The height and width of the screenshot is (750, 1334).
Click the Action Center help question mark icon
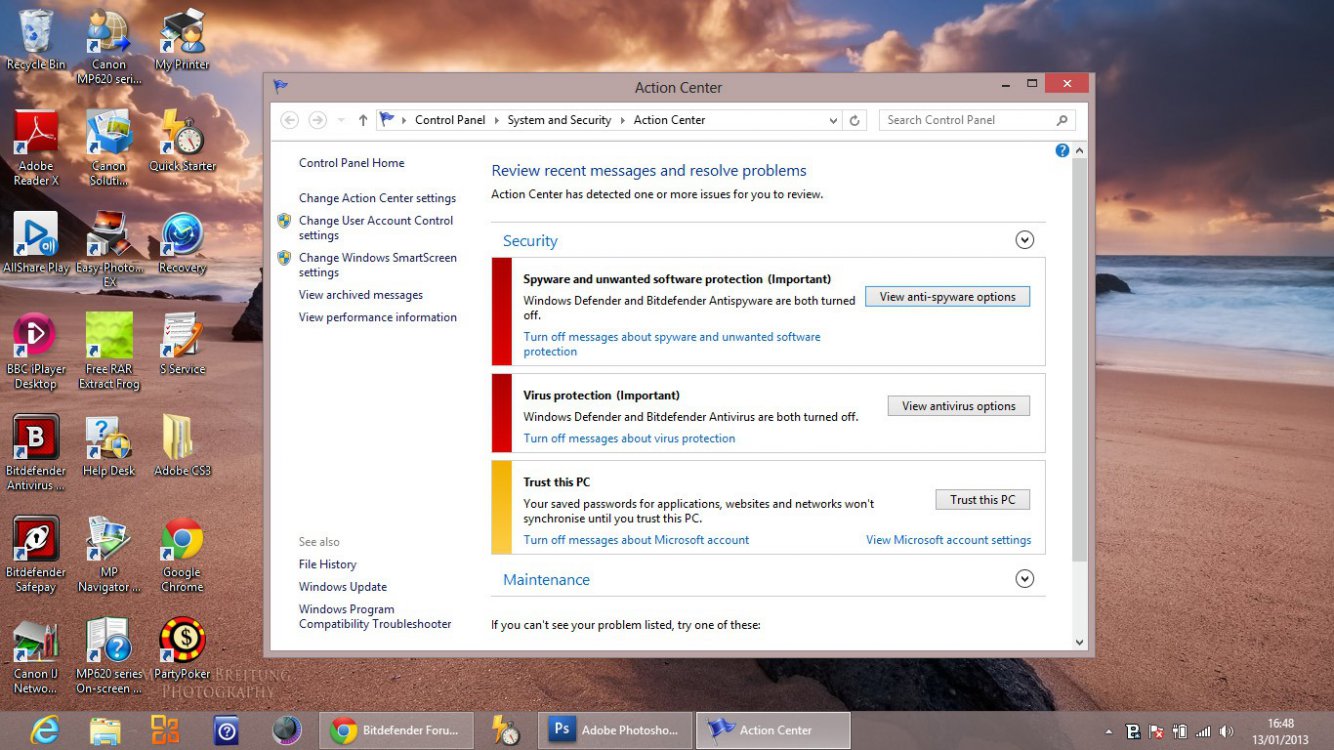tap(1062, 150)
